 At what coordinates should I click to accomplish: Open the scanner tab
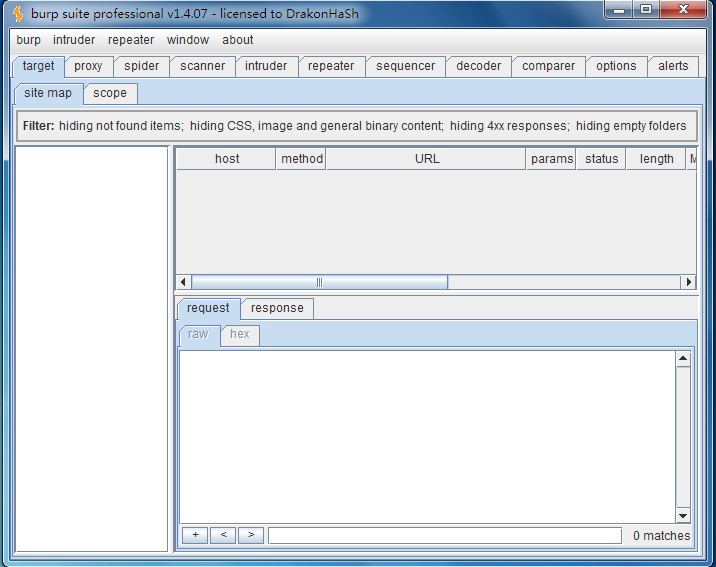point(203,66)
